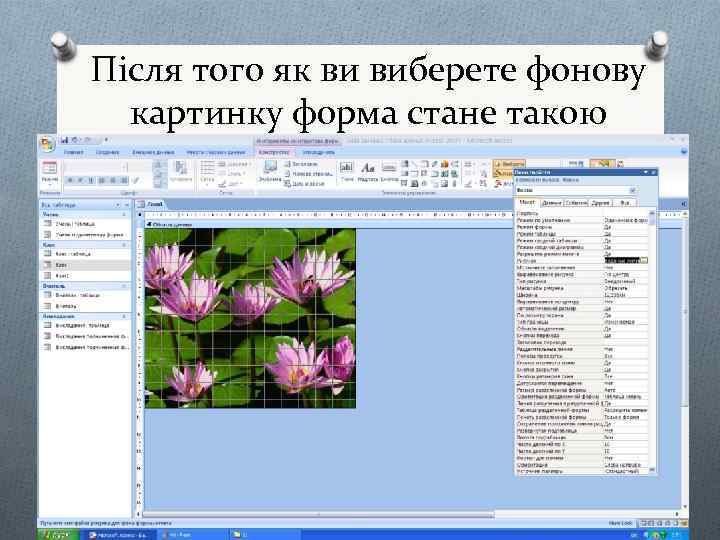This screenshot has width=720, height=540.
Task: Switch to the Создание ribbon tab
Action: (107, 152)
